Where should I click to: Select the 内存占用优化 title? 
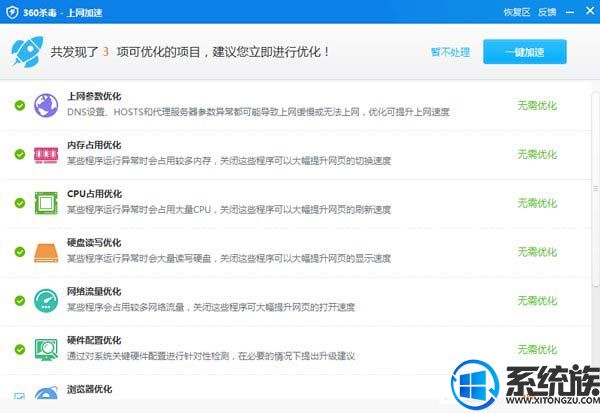point(94,145)
